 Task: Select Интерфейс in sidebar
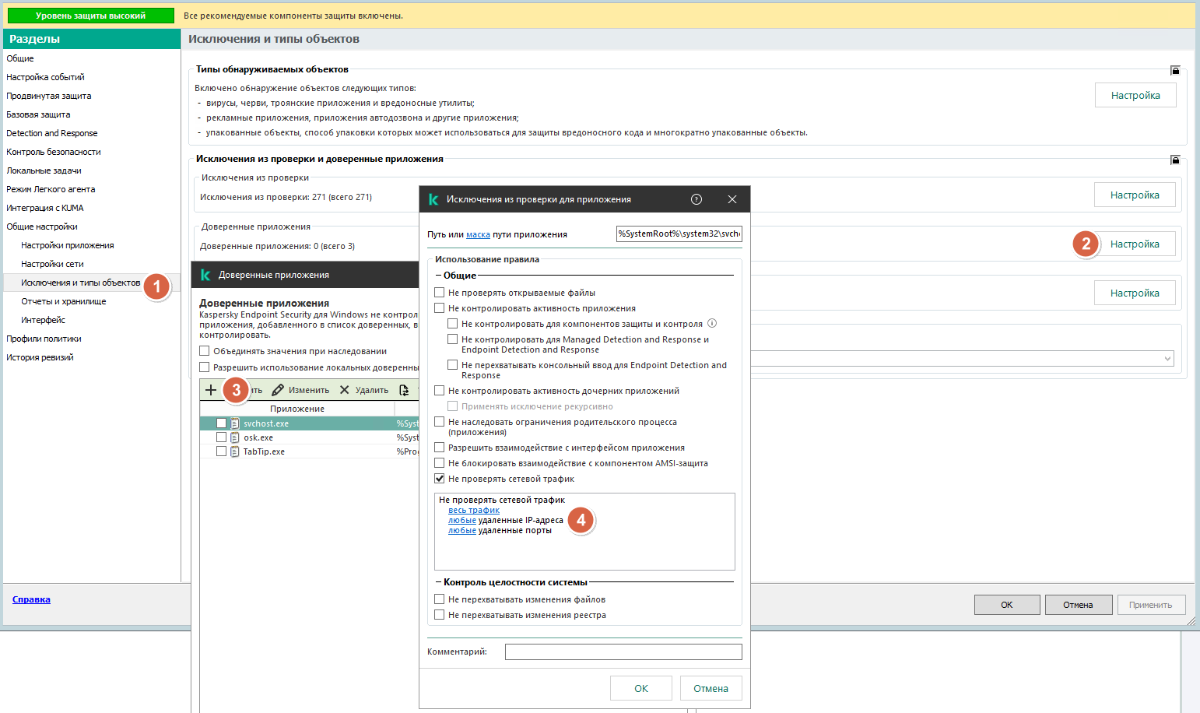(x=43, y=320)
